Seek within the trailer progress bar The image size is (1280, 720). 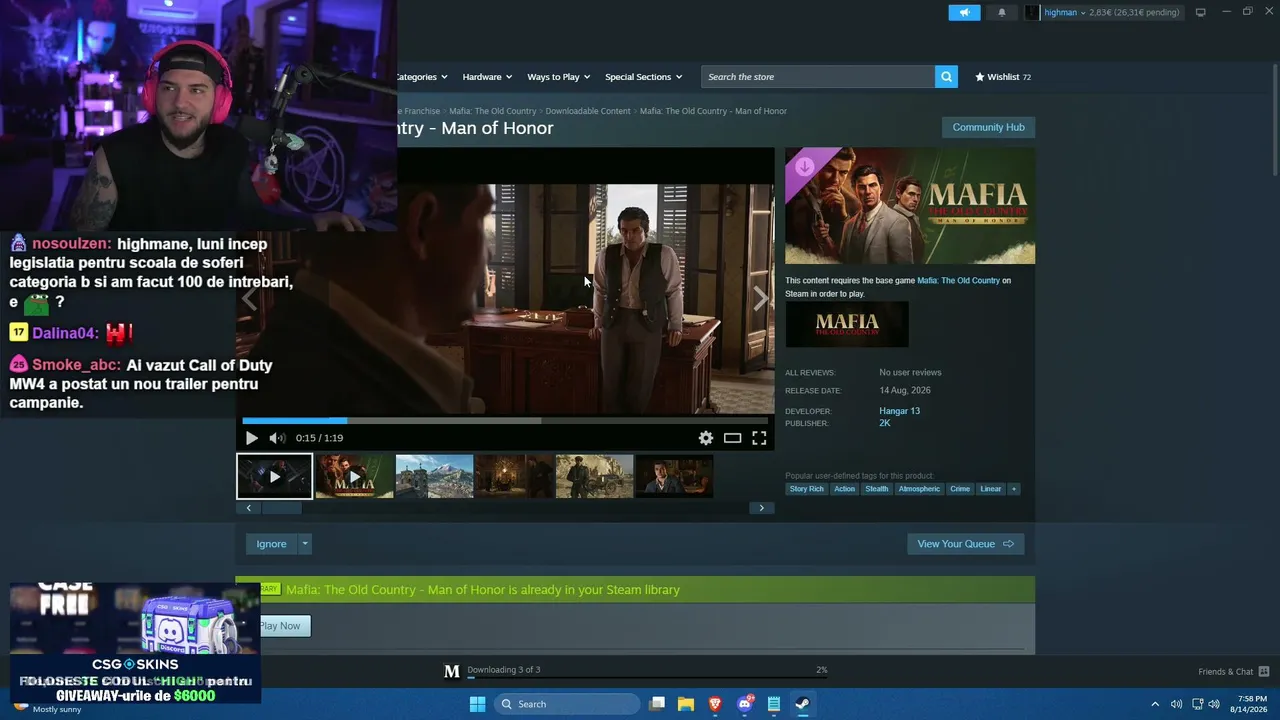coord(505,421)
